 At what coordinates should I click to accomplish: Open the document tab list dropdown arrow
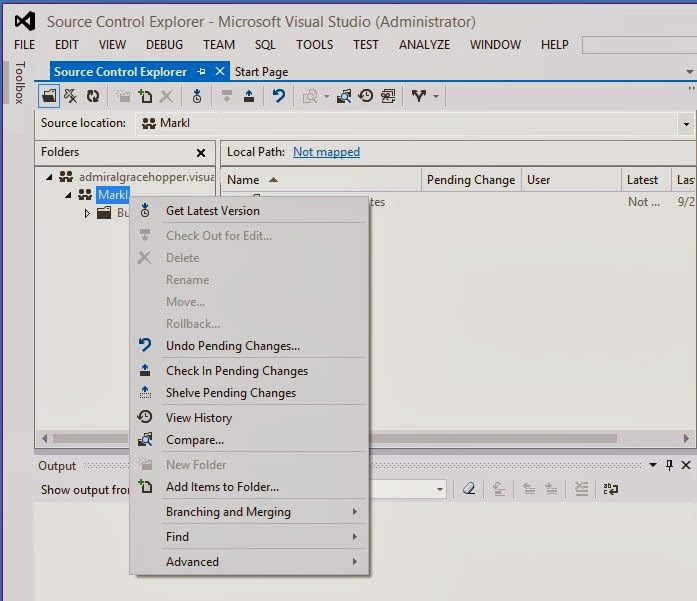689,72
